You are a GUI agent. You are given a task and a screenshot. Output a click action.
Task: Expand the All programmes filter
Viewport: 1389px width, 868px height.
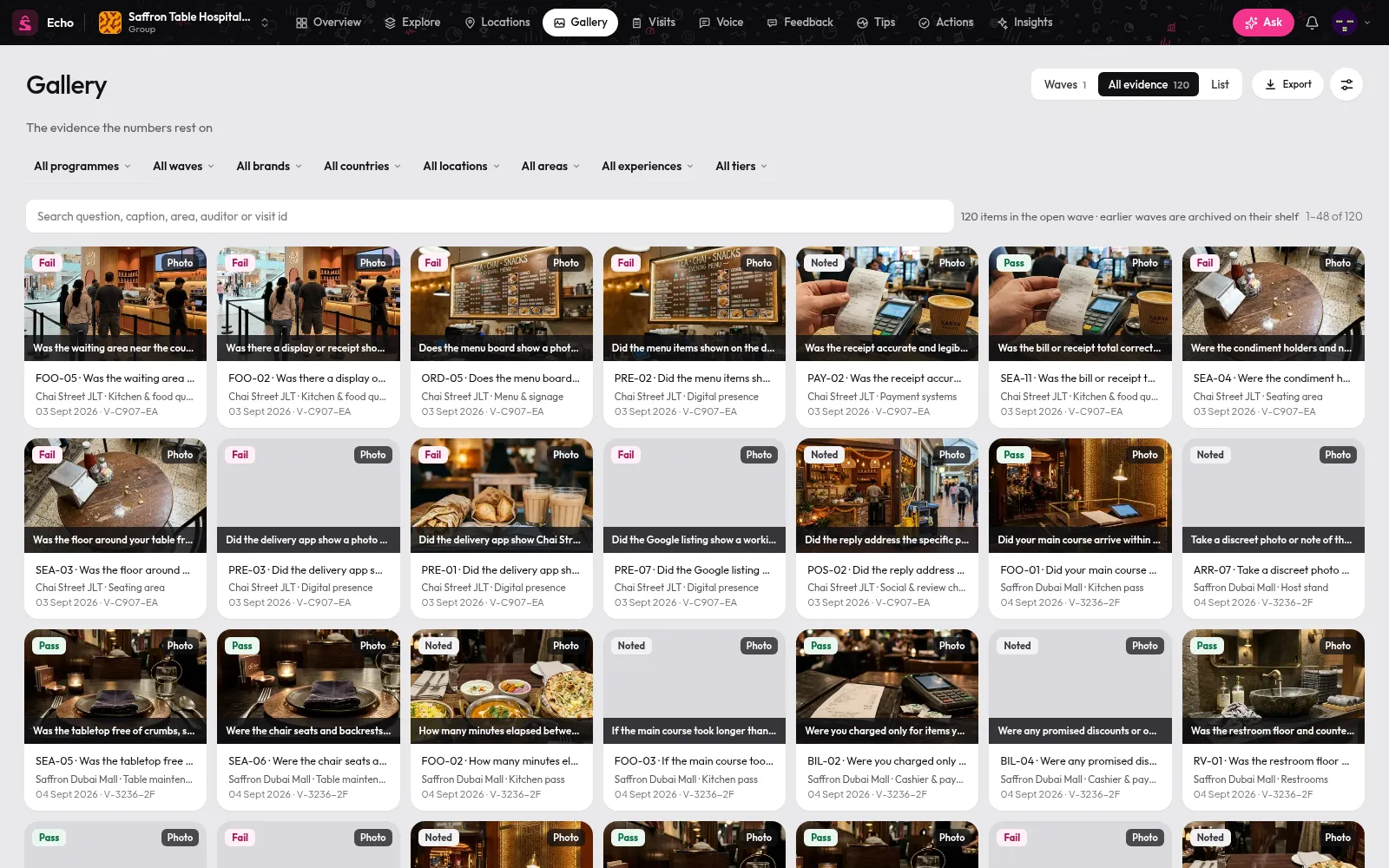pos(82,166)
